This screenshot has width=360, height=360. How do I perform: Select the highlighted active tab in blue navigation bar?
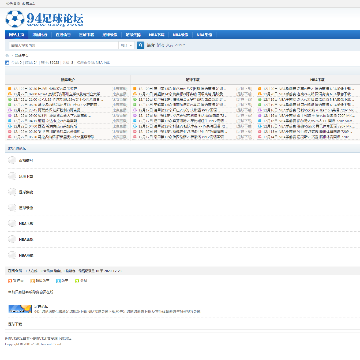(x=16, y=35)
